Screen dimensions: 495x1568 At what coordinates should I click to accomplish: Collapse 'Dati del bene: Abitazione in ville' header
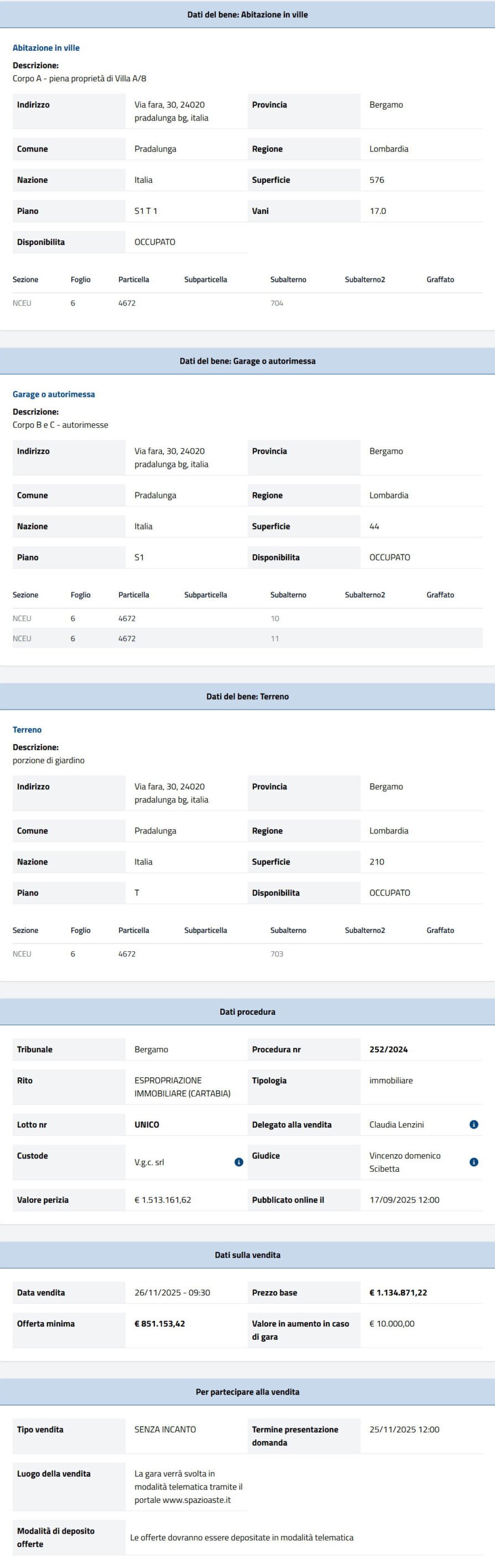pos(247,14)
